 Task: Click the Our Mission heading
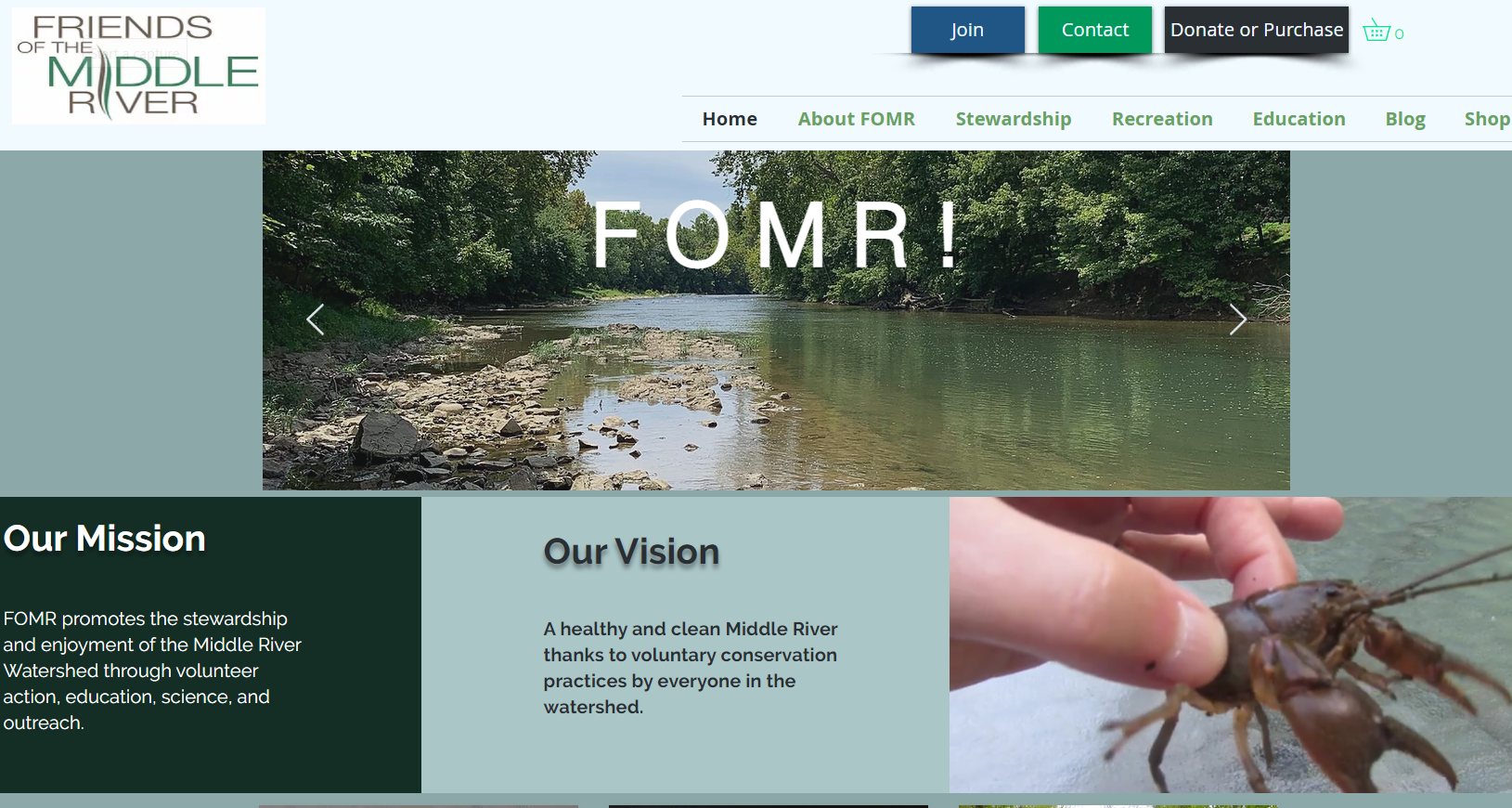coord(105,539)
